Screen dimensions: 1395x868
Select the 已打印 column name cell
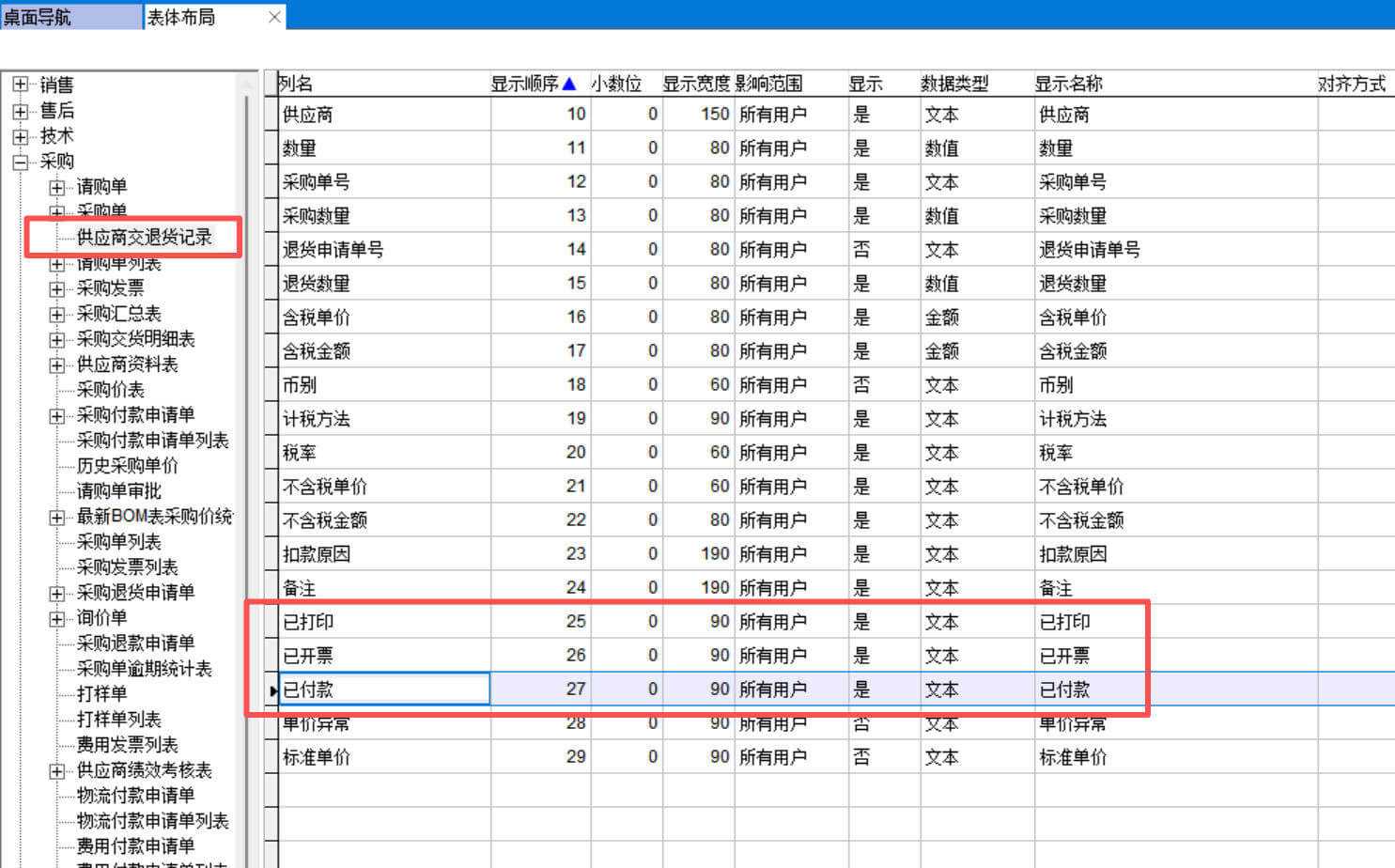coord(384,622)
